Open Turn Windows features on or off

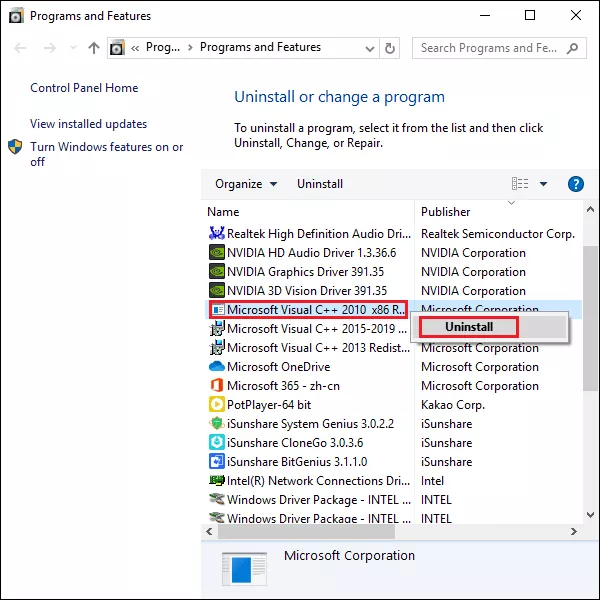[x=107, y=154]
